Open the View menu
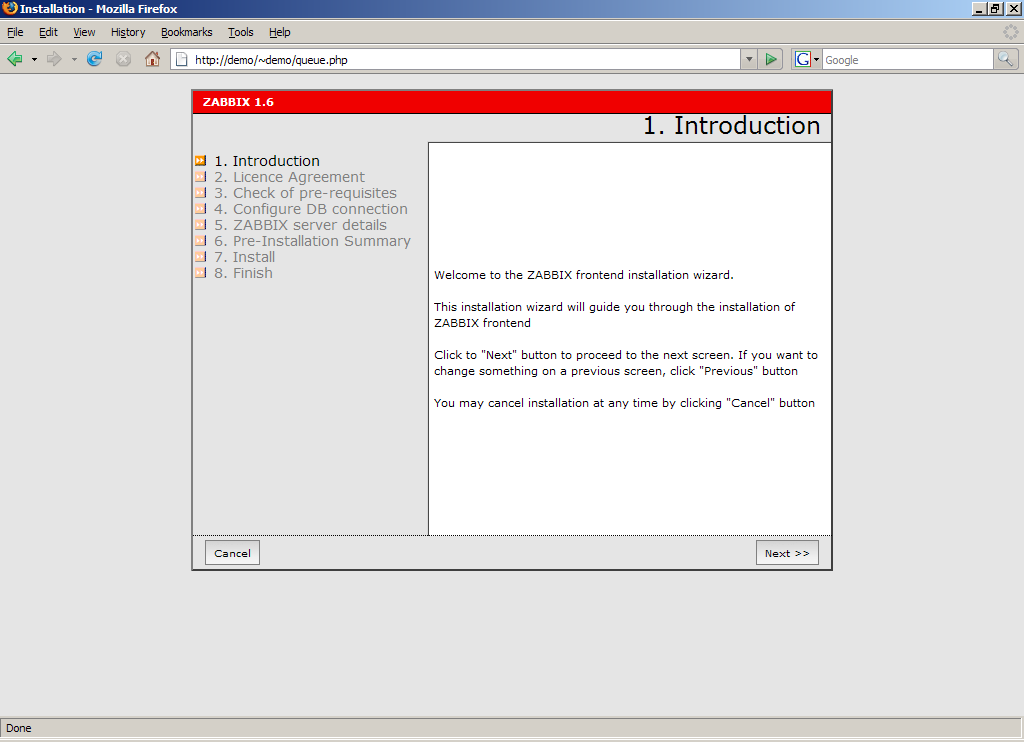 coord(84,32)
